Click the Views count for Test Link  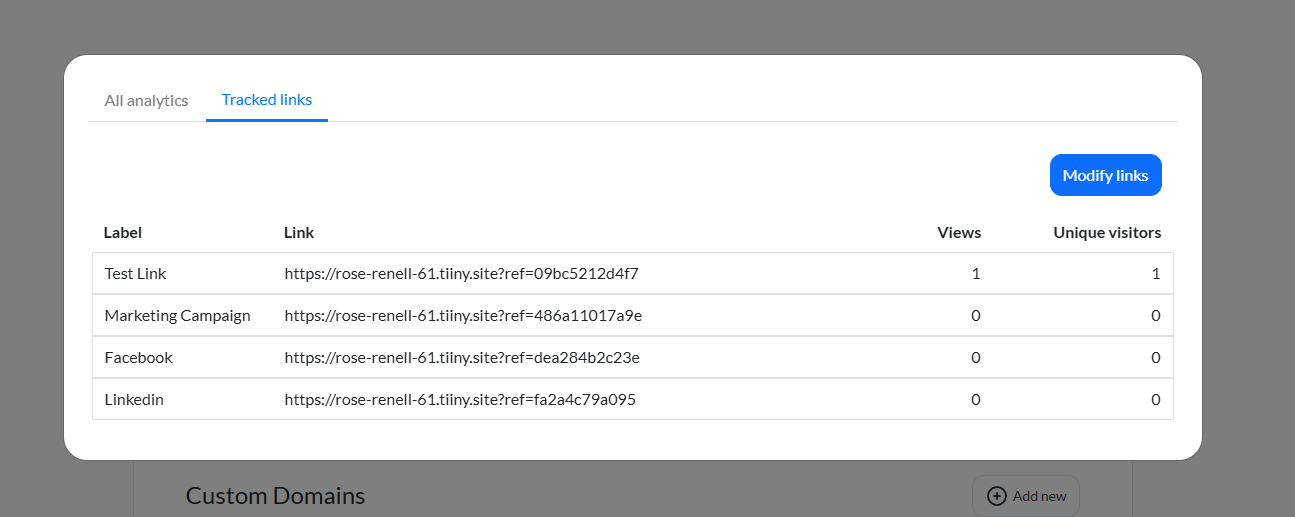pos(976,273)
